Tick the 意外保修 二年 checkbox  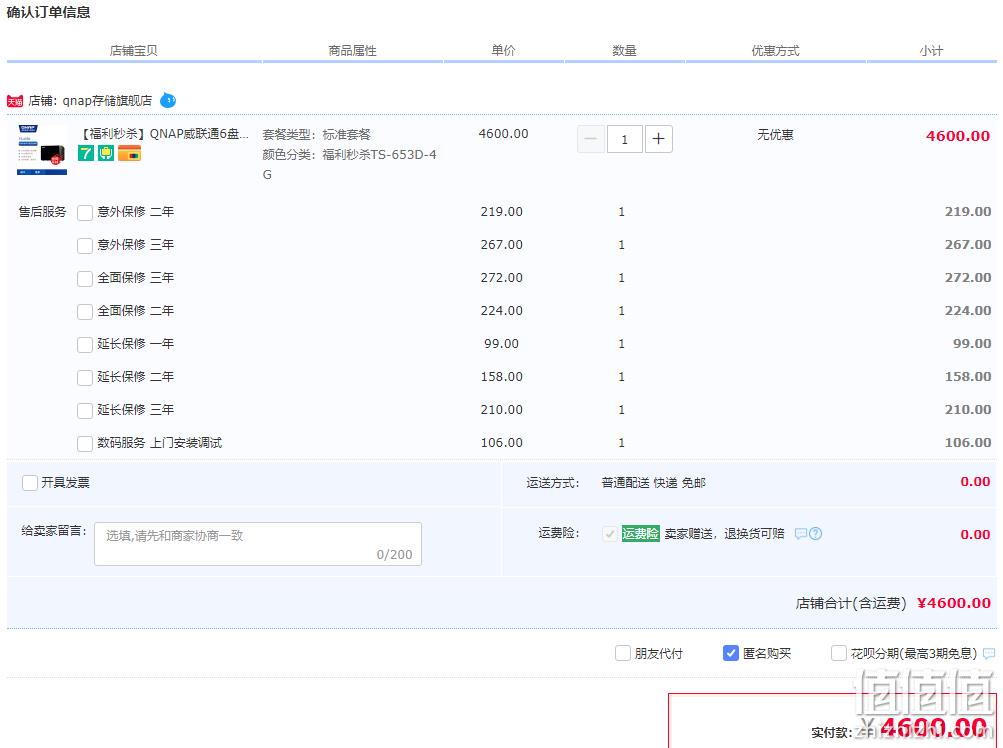coord(85,212)
